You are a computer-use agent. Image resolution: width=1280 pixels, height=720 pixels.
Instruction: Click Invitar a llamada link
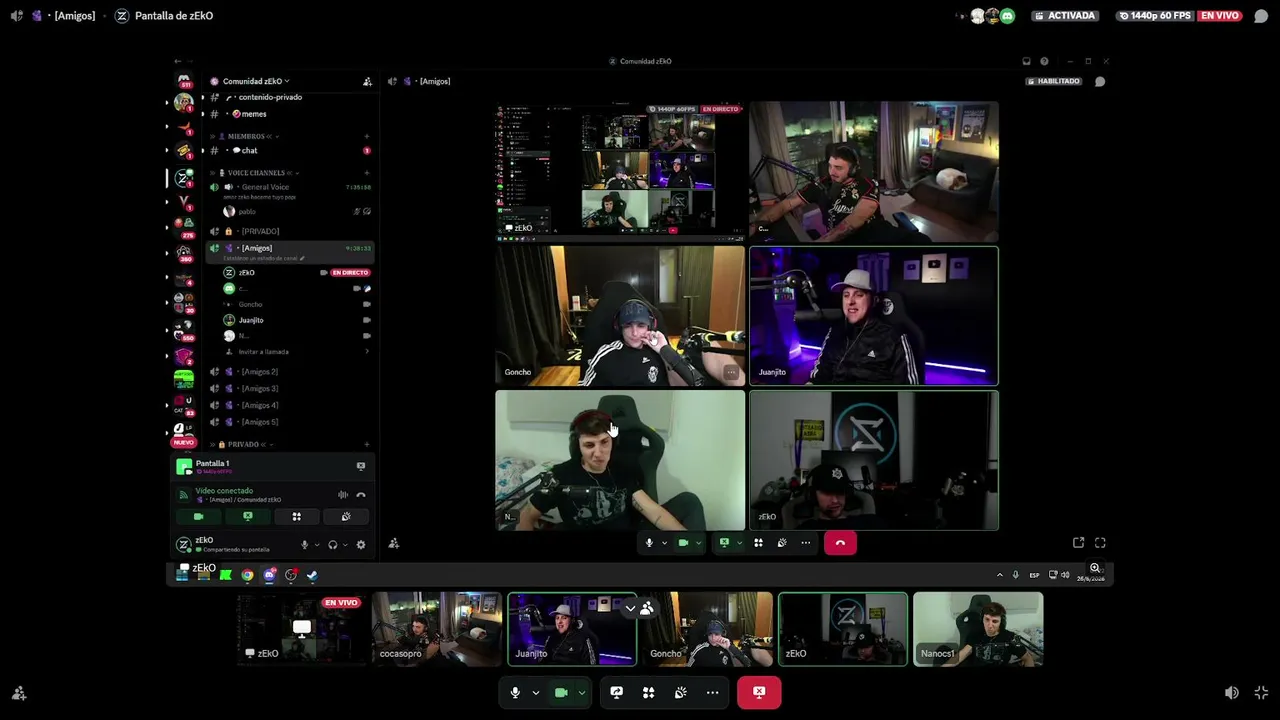pyautogui.click(x=263, y=352)
